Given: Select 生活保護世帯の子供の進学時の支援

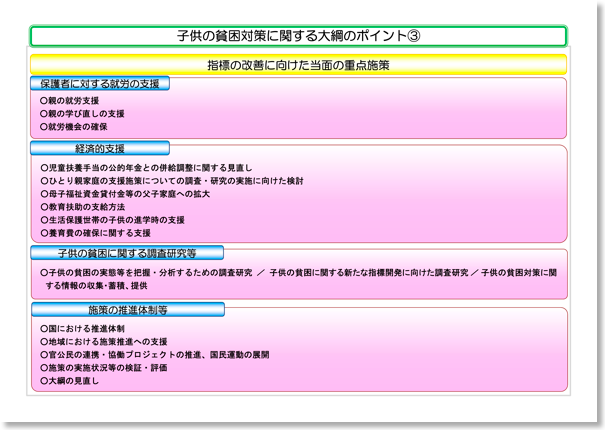Looking at the screenshot, I should click(112, 220).
